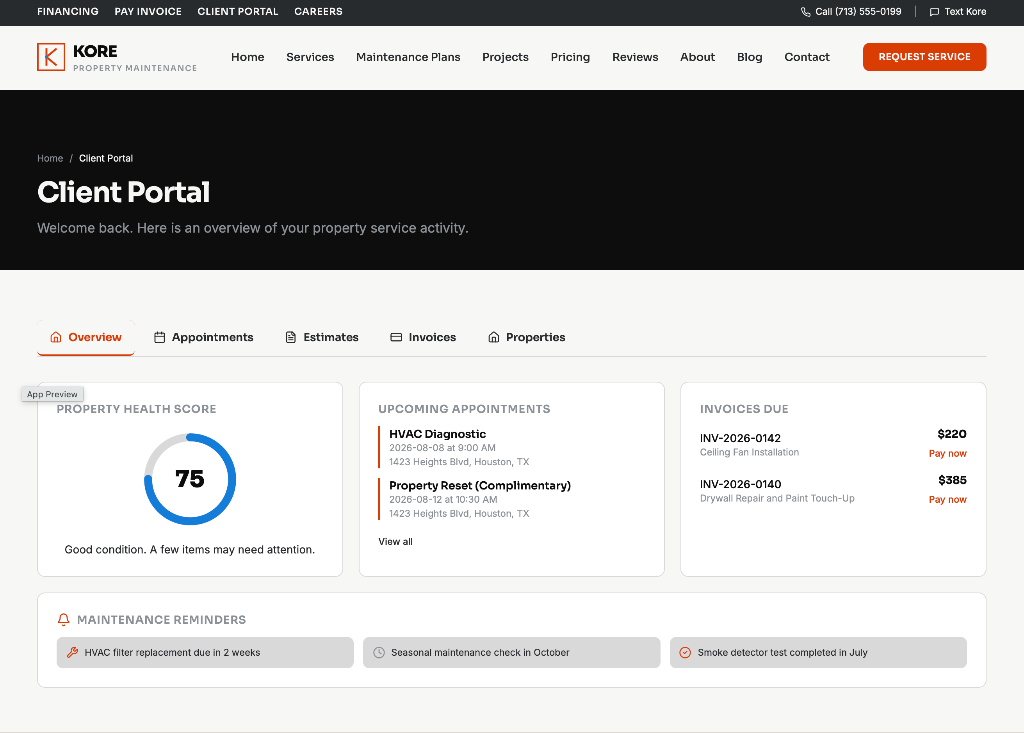Open Client Portal link in top bar
This screenshot has height=733, width=1024.
point(238,12)
